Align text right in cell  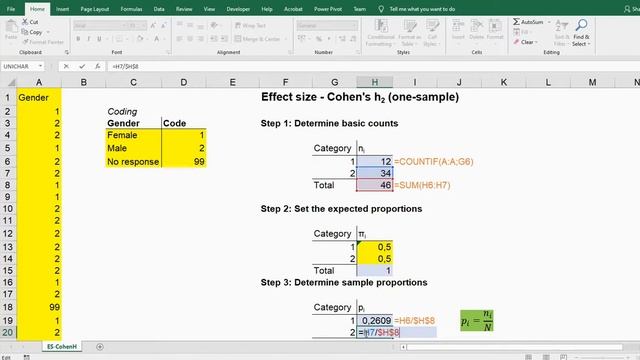point(200,39)
